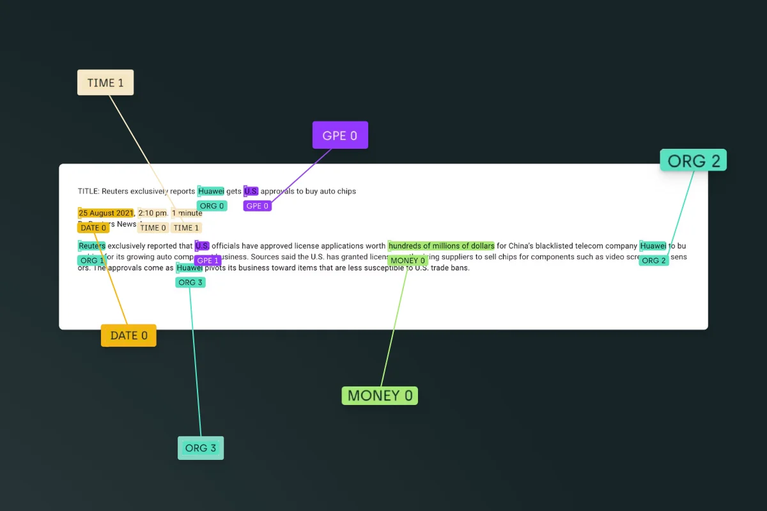767x511 pixels.
Task: Click the TIME 1 callout box above the card
Action: pyautogui.click(x=105, y=82)
